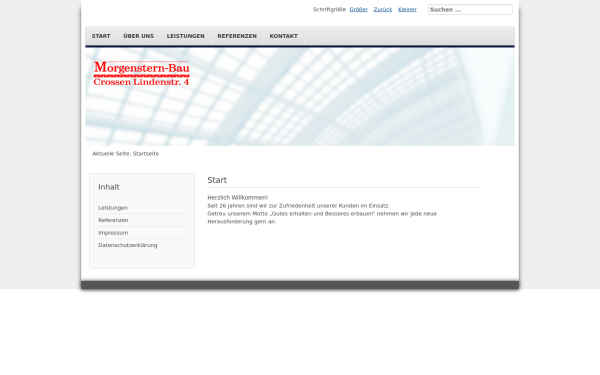600x375 pixels.
Task: Click the Zurück font size reset link
Action: click(x=383, y=10)
